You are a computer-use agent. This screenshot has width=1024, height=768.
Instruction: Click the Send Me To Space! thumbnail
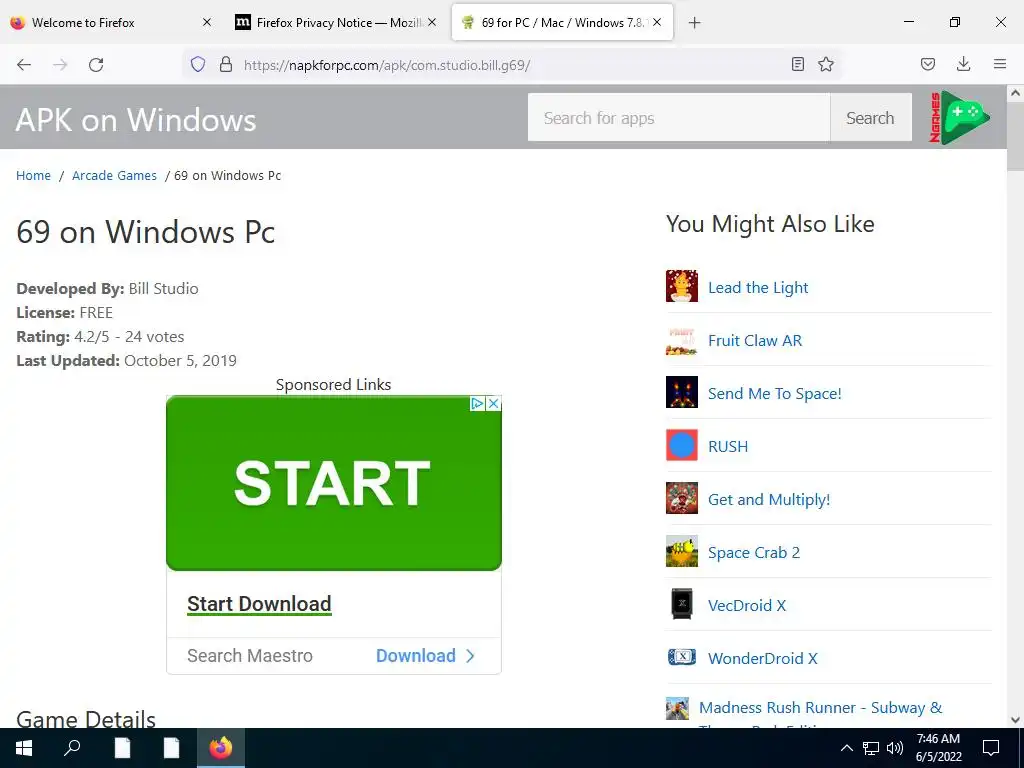pyautogui.click(x=682, y=392)
